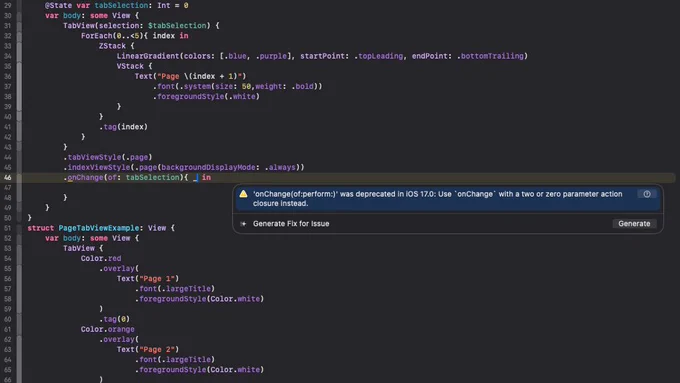This screenshot has width=680, height=383.
Task: Click line number 30 in the gutter
Action: point(7,16)
